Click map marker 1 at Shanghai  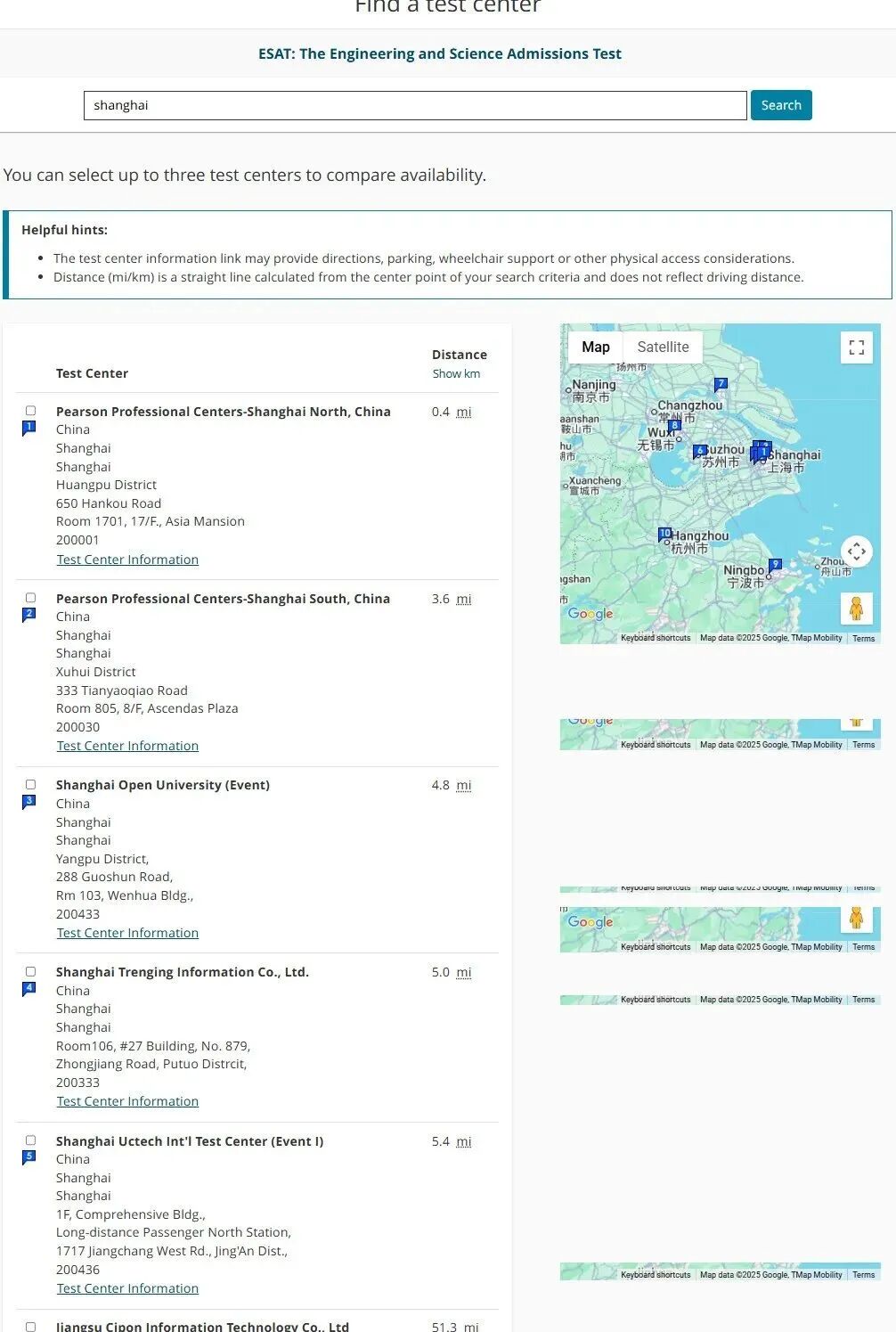(x=762, y=454)
